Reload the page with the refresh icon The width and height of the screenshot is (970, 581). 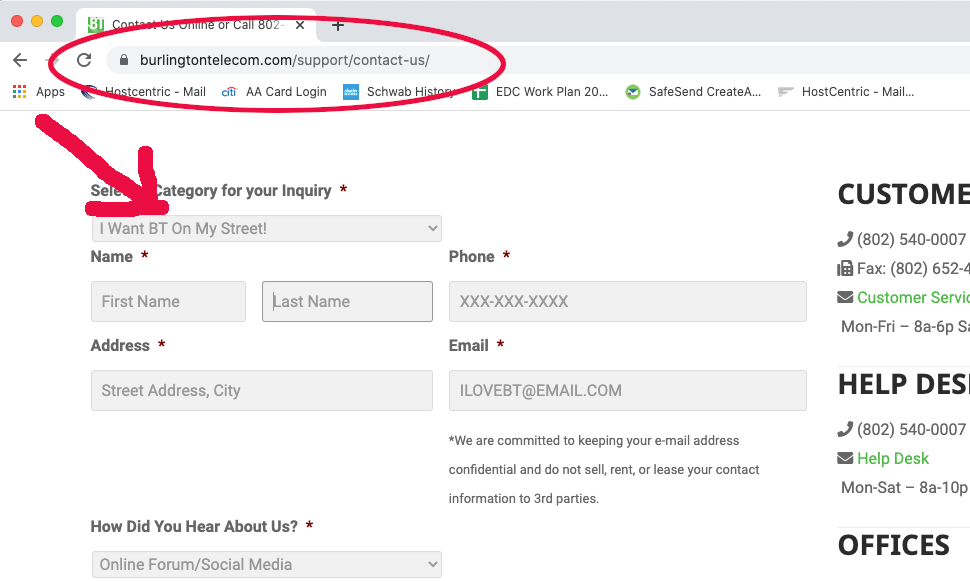(84, 60)
